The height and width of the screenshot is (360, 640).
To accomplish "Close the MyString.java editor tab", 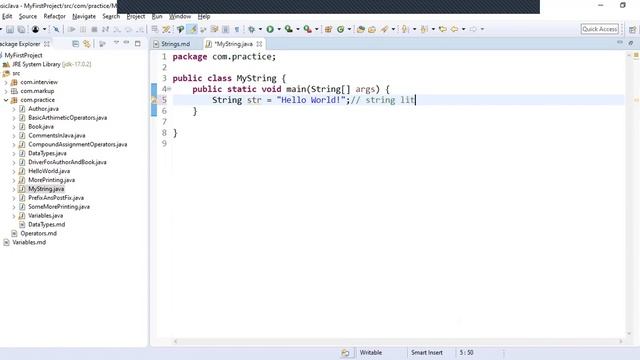I will pyautogui.click(x=259, y=44).
